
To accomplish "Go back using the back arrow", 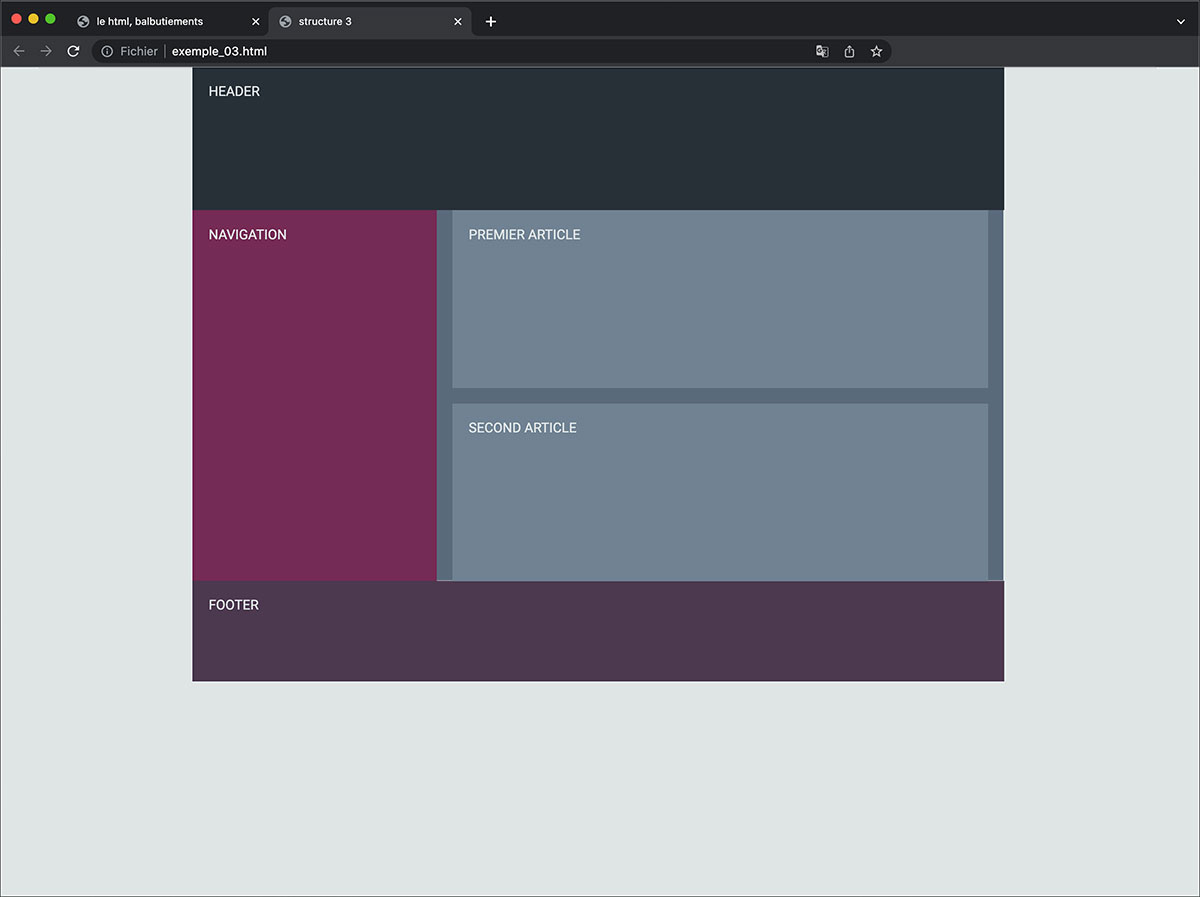I will point(19,51).
